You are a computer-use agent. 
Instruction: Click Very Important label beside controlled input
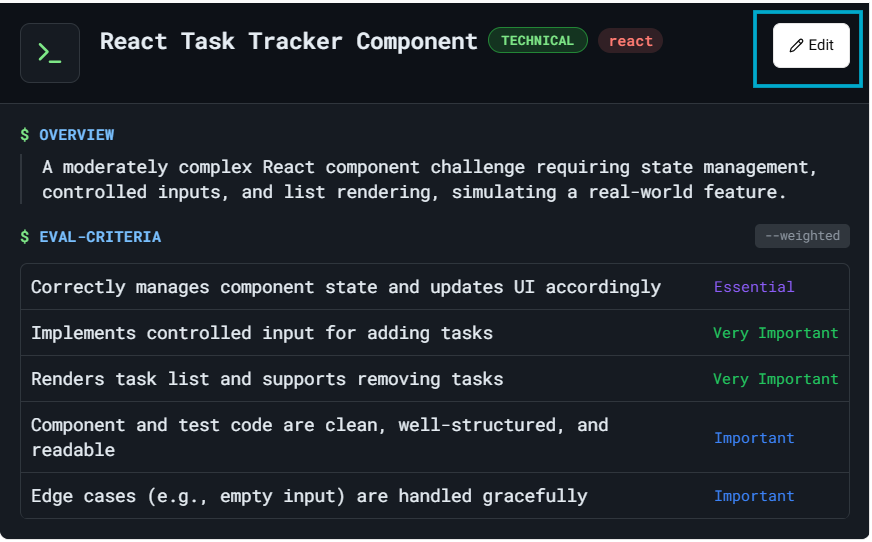[775, 333]
